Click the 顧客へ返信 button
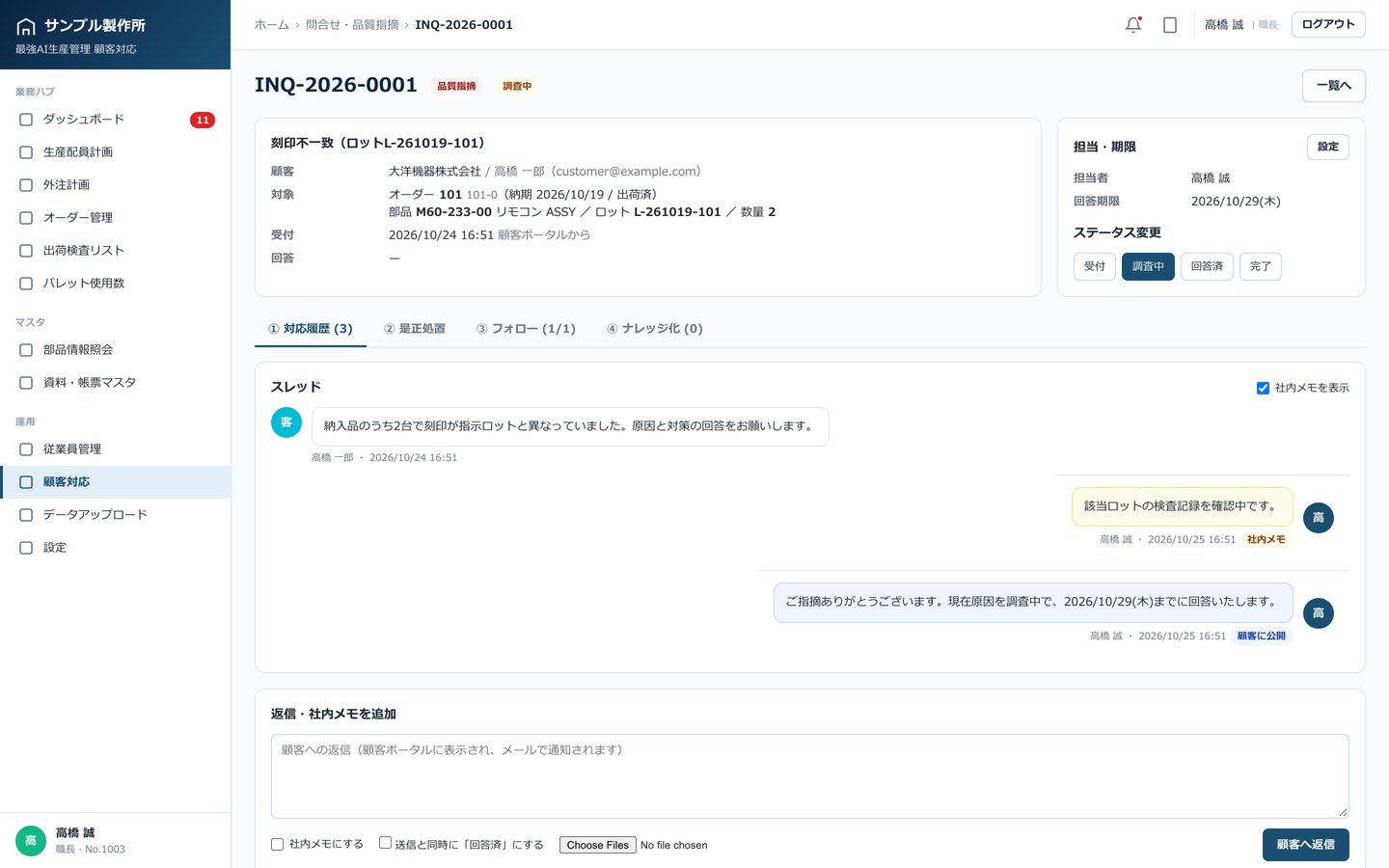This screenshot has height=868, width=1389. point(1306,845)
